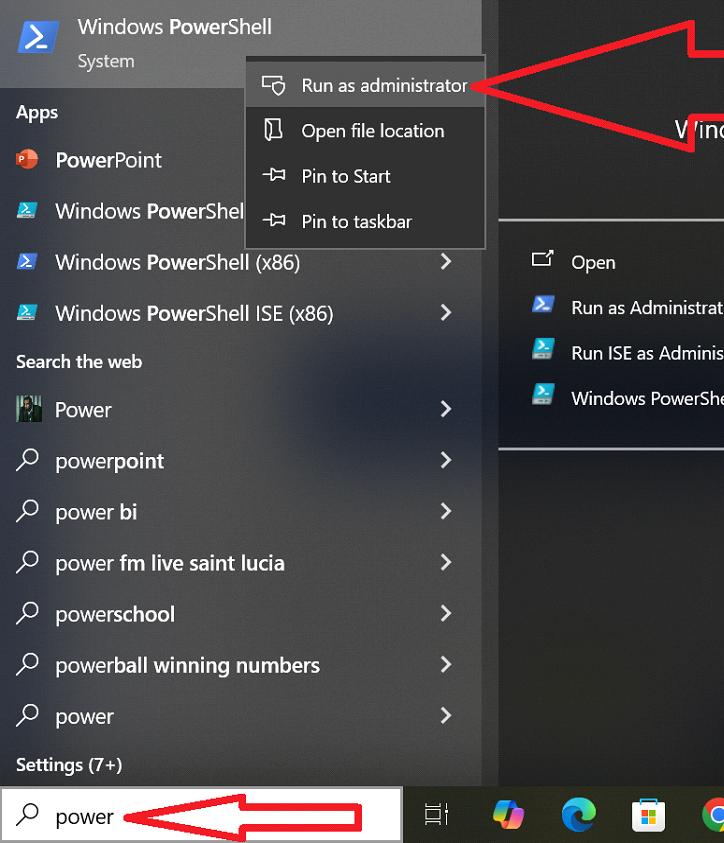Viewport: 724px width, 843px height.
Task: Expand the power fm live saint lucia chevron
Action: (446, 562)
